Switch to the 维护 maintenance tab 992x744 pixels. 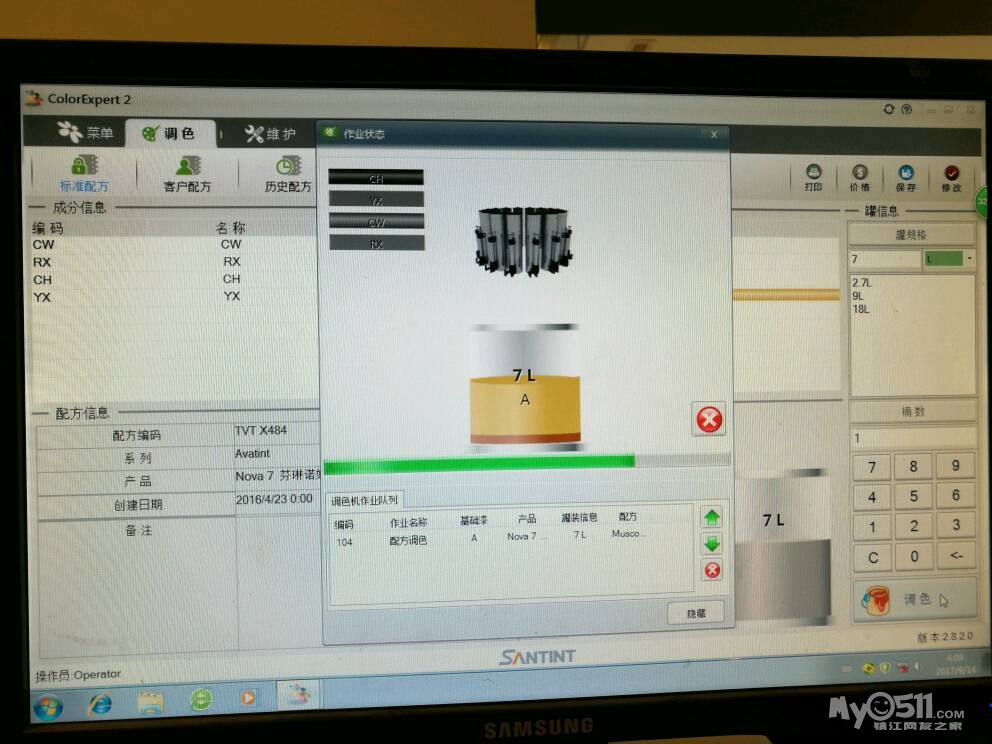270,134
